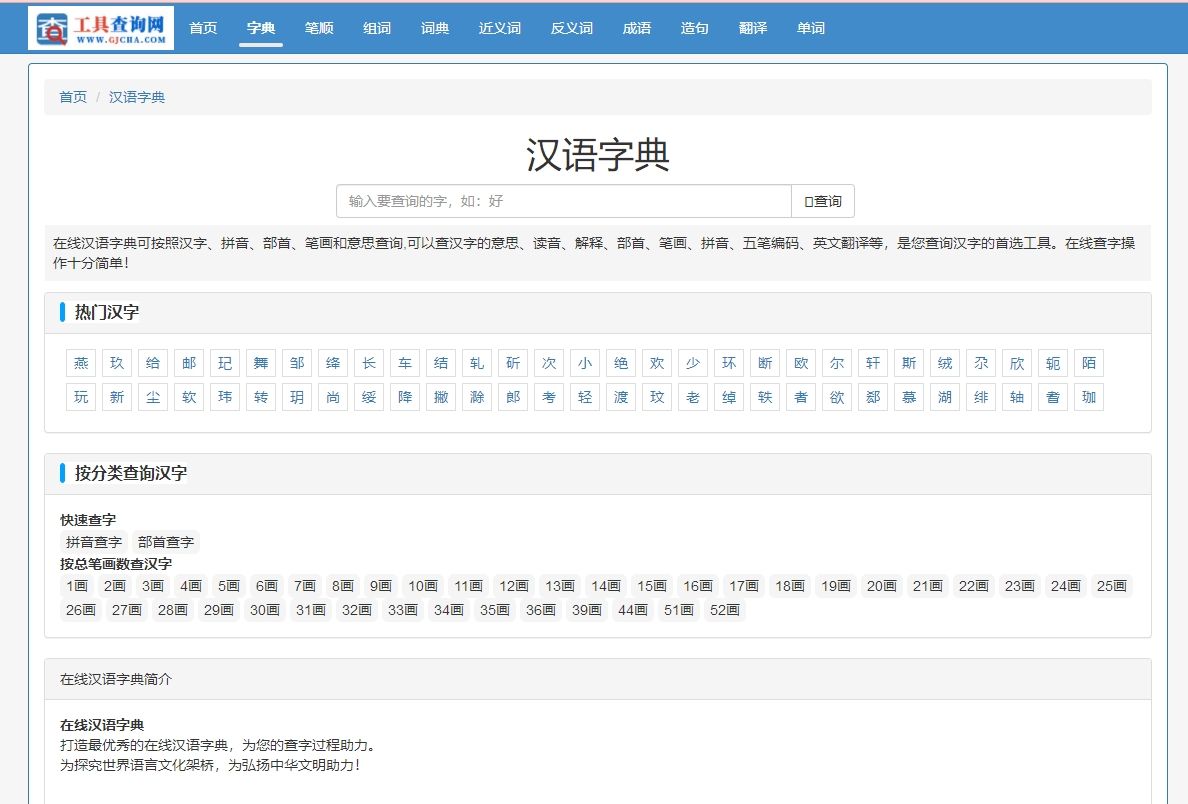Open the 首页 navigation tab

coord(203,28)
